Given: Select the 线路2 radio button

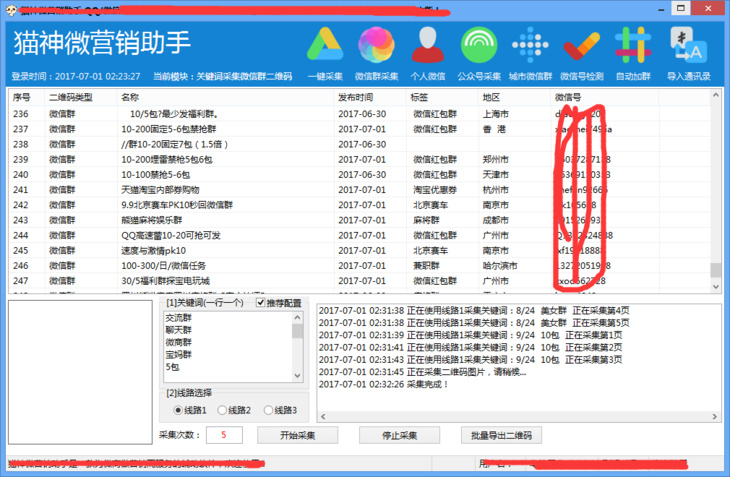Looking at the screenshot, I should pos(222,410).
